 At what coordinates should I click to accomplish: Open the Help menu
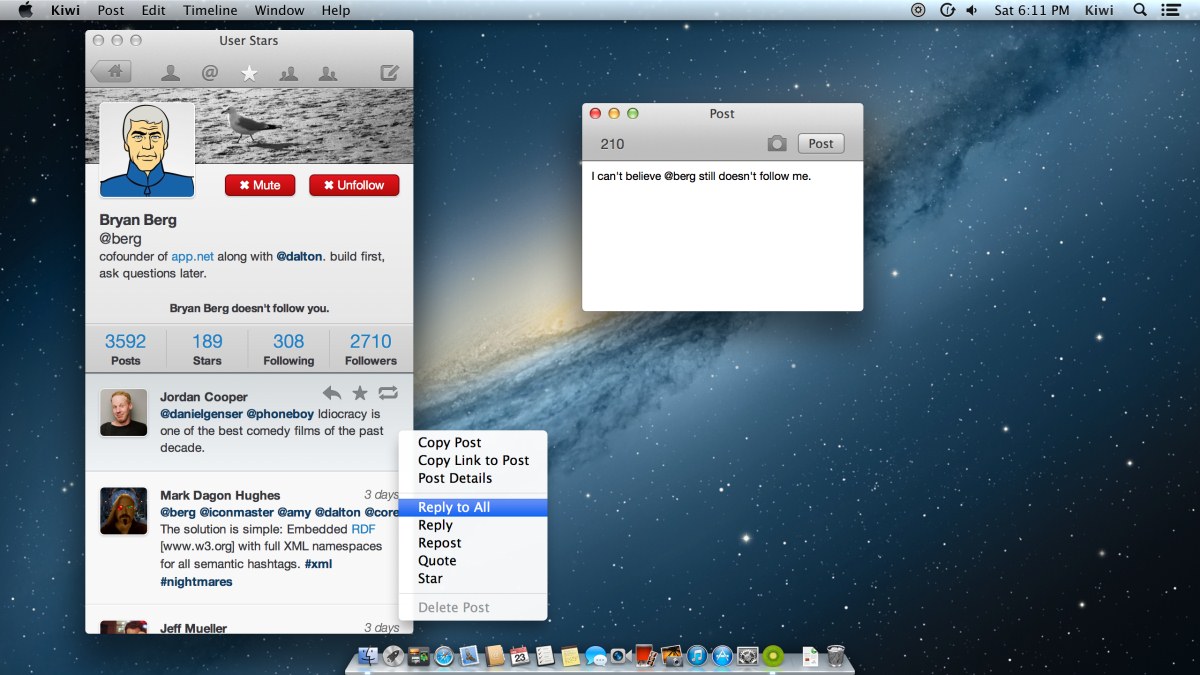(x=336, y=10)
